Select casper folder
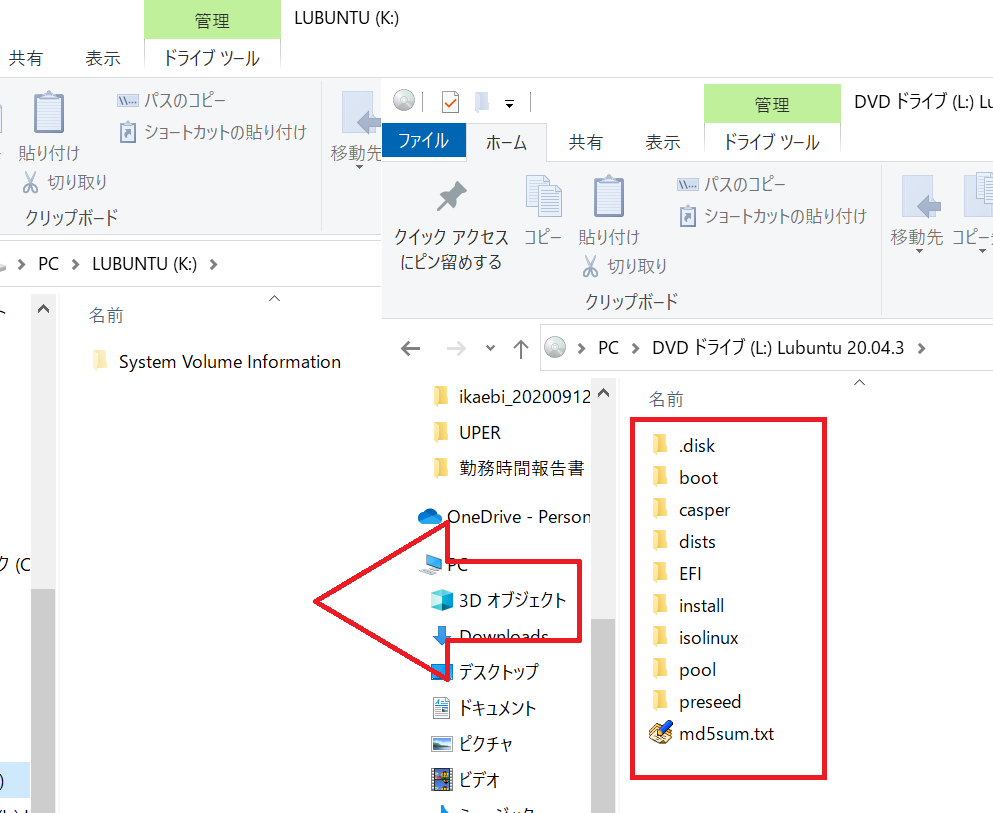Viewport: 993px width, 813px height. coord(691,510)
